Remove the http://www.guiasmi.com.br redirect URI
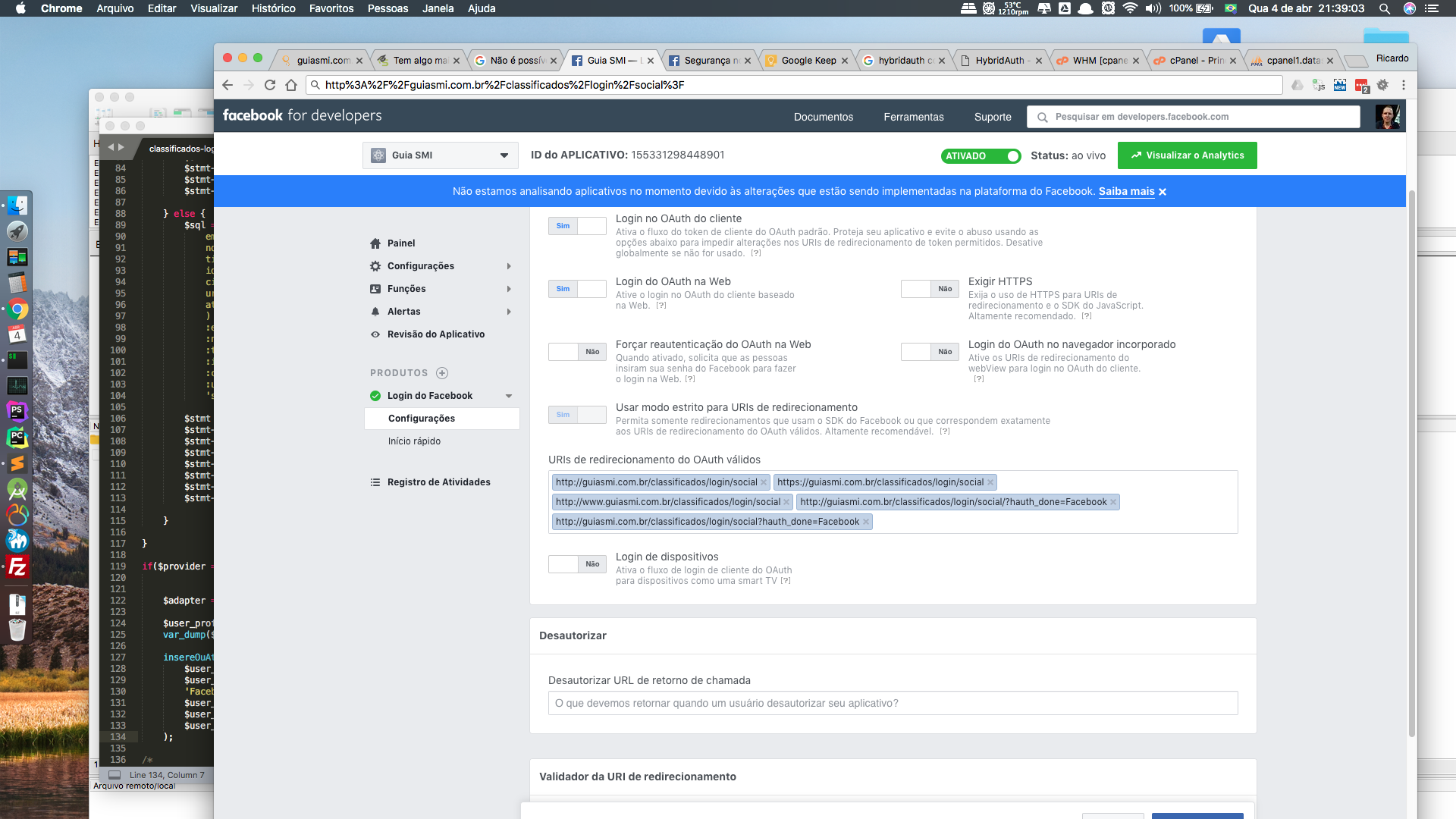 tap(786, 502)
